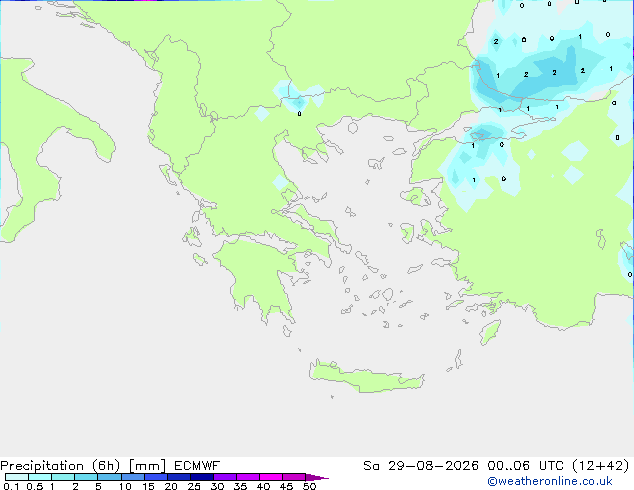Screen dimensions: 634x490
Task: Click the 0.1–0.5 mm palest legend swatch
Action: 17,477
